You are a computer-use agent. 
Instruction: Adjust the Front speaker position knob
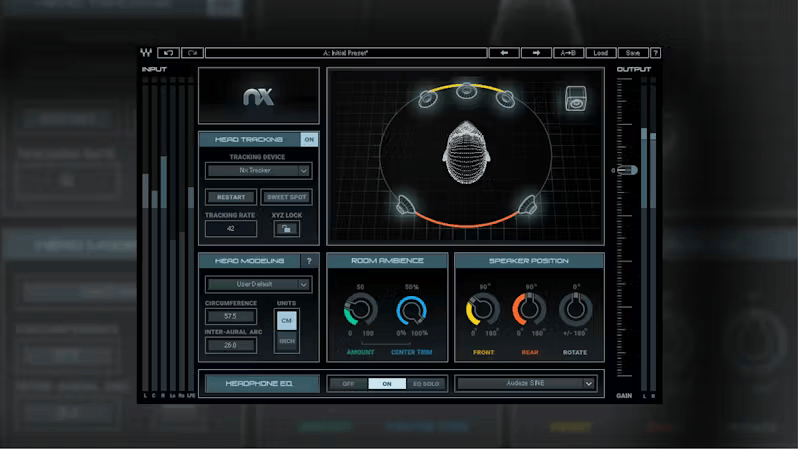tap(482, 309)
